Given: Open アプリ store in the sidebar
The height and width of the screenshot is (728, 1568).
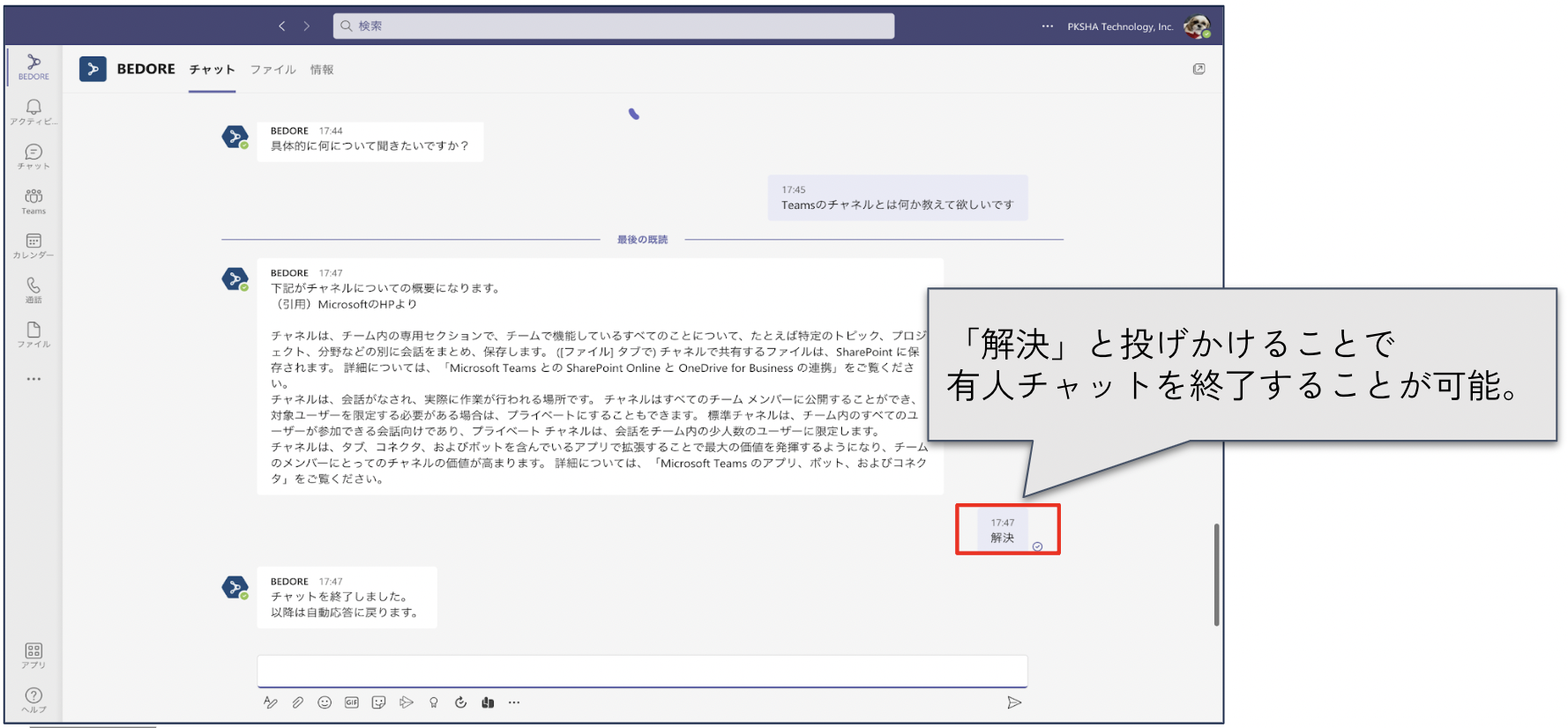Looking at the screenshot, I should 34,656.
